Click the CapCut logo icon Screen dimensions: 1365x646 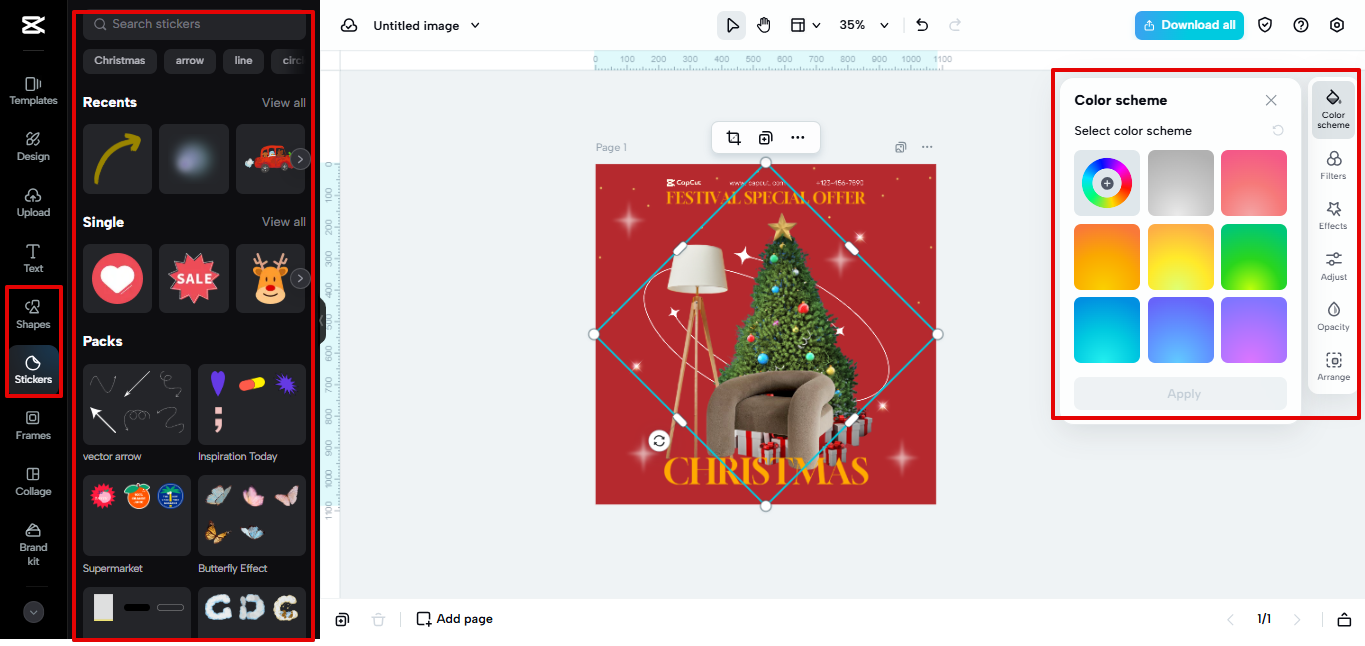coord(33,26)
